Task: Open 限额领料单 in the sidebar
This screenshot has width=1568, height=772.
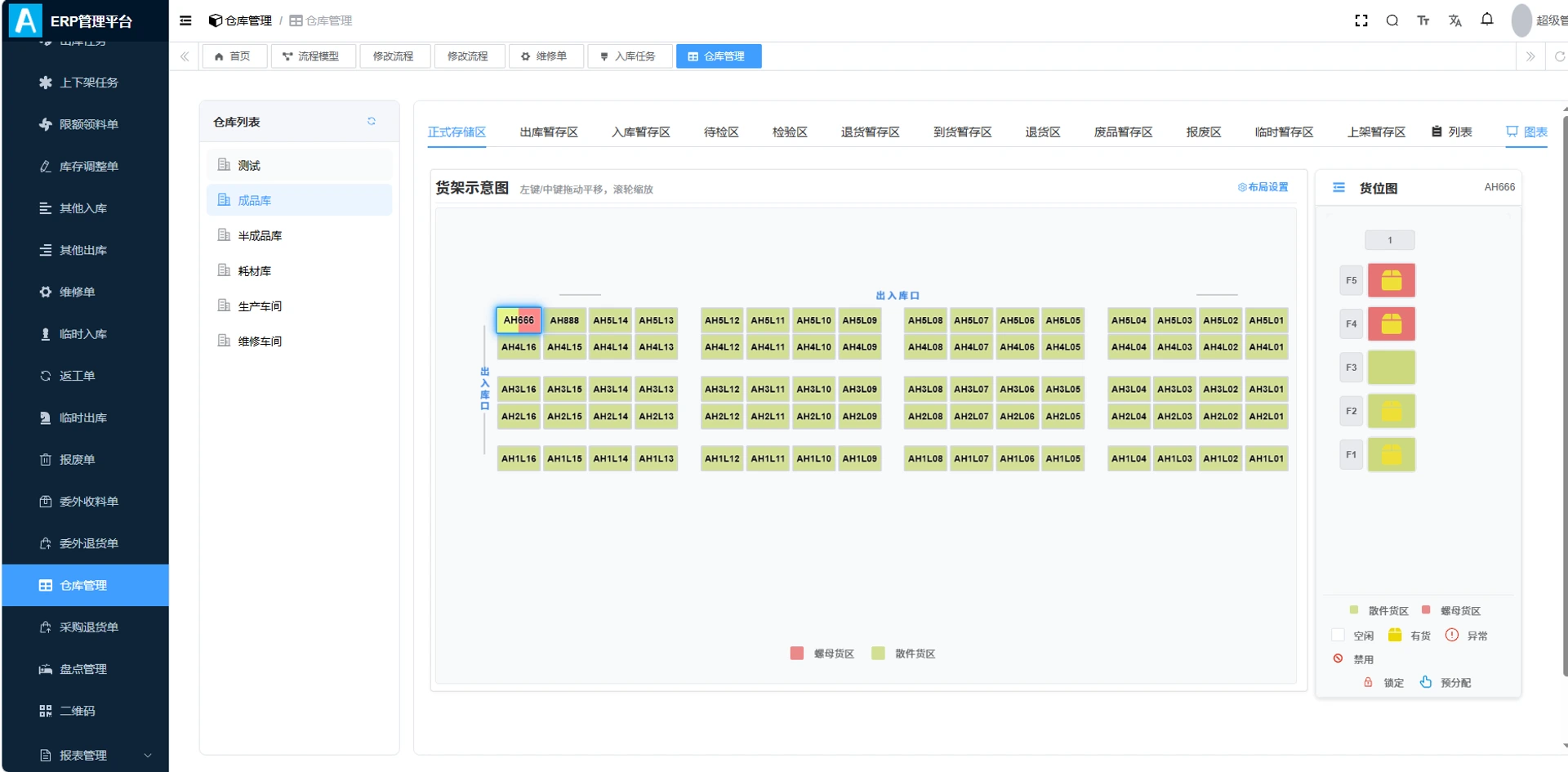Action: (x=85, y=124)
